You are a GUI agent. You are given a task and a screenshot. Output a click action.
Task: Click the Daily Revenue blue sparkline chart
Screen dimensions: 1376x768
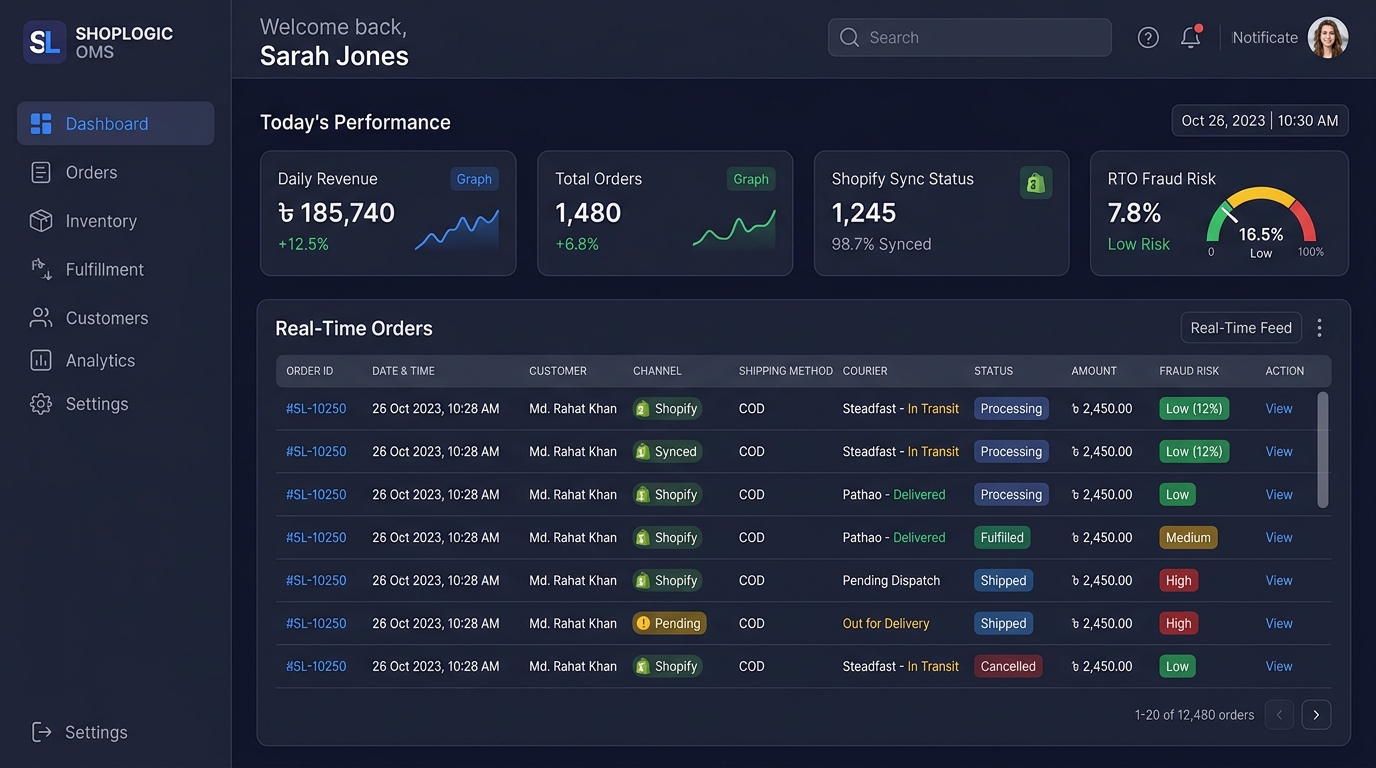(457, 229)
